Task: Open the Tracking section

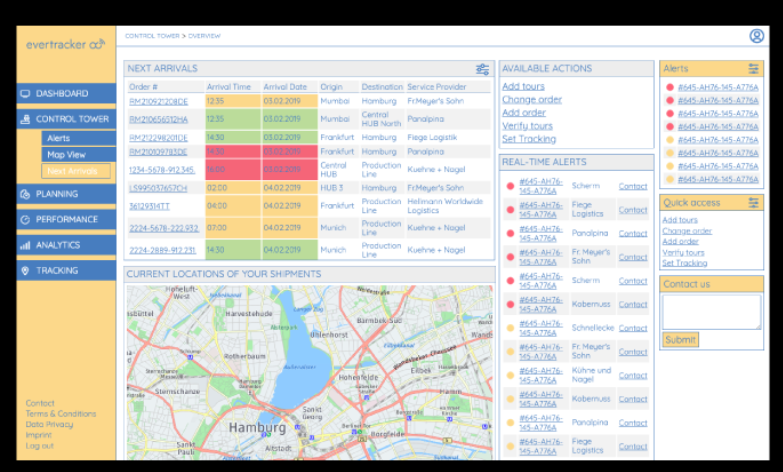Action: pyautogui.click(x=66, y=270)
